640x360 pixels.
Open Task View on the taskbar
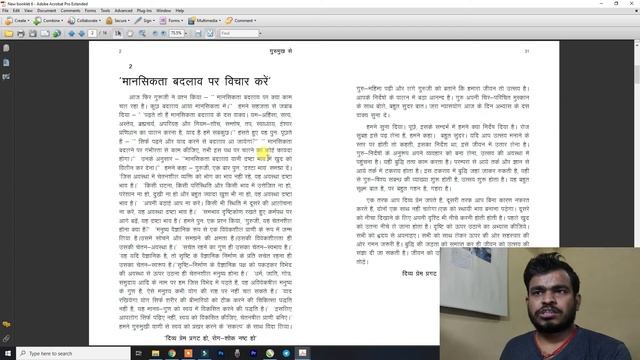[x=139, y=353]
